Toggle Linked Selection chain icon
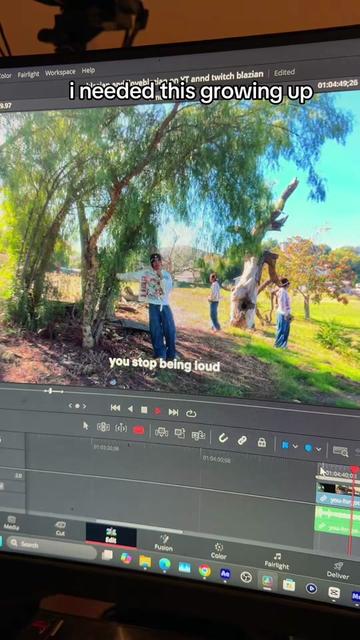 (x=242, y=440)
